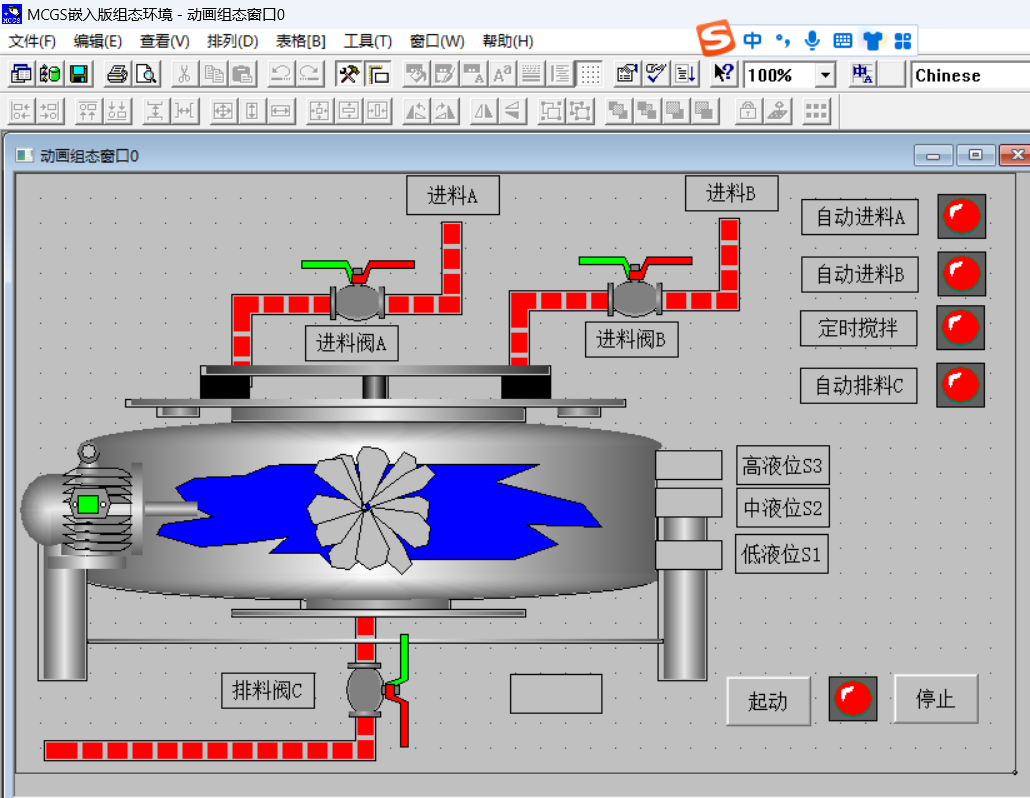This screenshot has width=1030, height=798.
Task: Open the 窗口(W) menu
Action: pyautogui.click(x=437, y=41)
